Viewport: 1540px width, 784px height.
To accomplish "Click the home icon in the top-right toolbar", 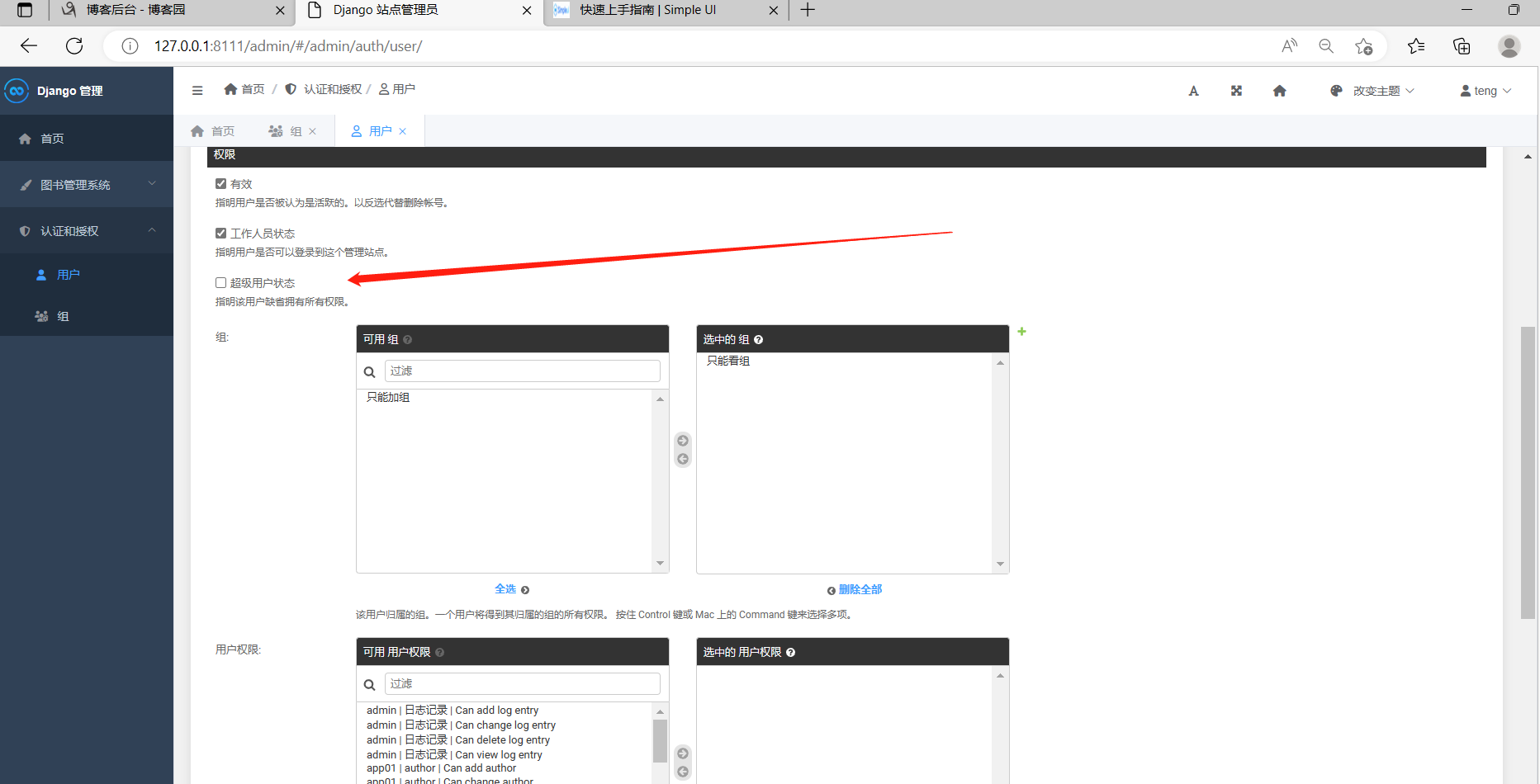I will click(x=1279, y=91).
